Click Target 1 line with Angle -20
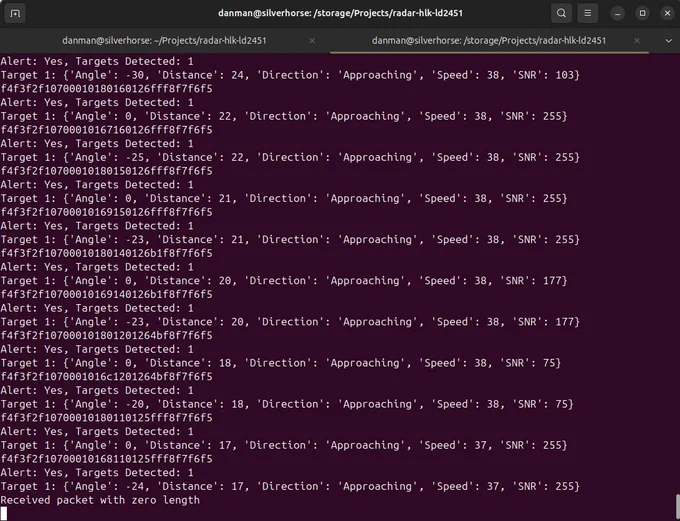Screen dimensions: 680x521 pos(287,404)
